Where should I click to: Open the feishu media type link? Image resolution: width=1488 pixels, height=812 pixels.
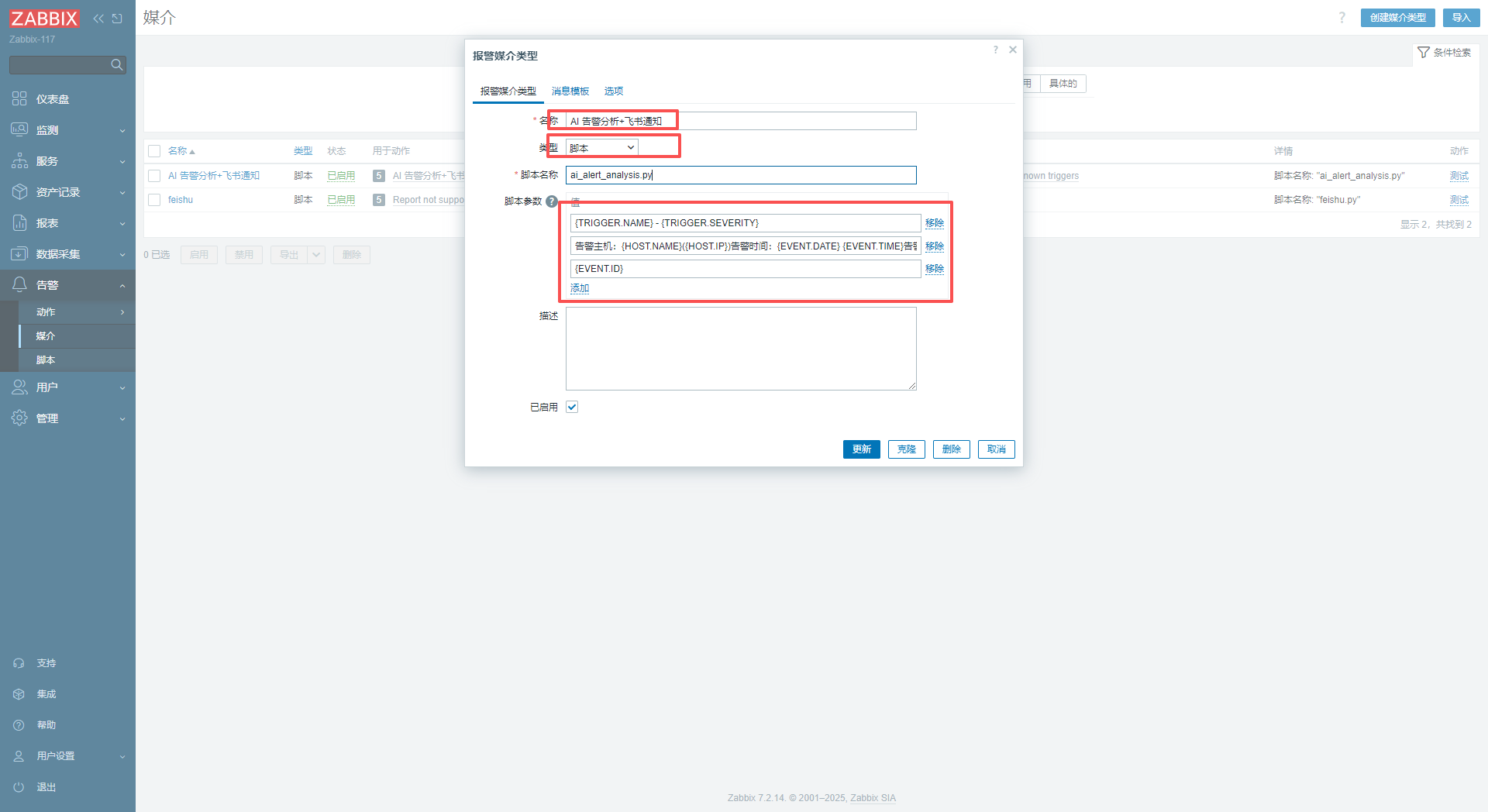click(181, 200)
